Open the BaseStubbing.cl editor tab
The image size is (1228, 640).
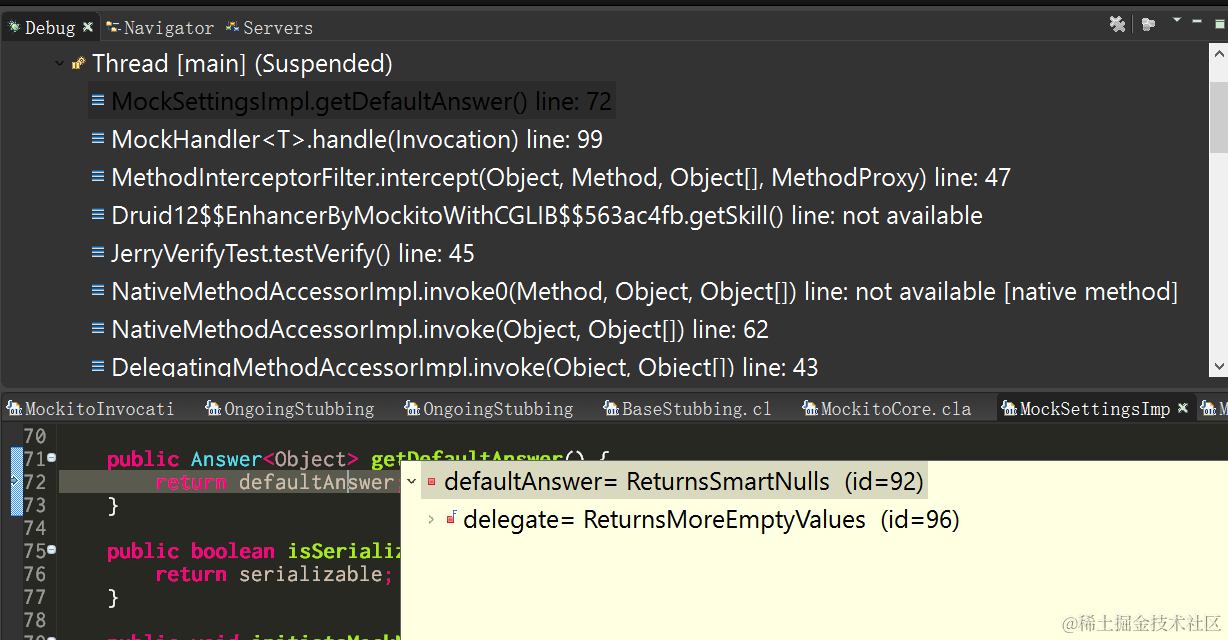click(x=687, y=409)
